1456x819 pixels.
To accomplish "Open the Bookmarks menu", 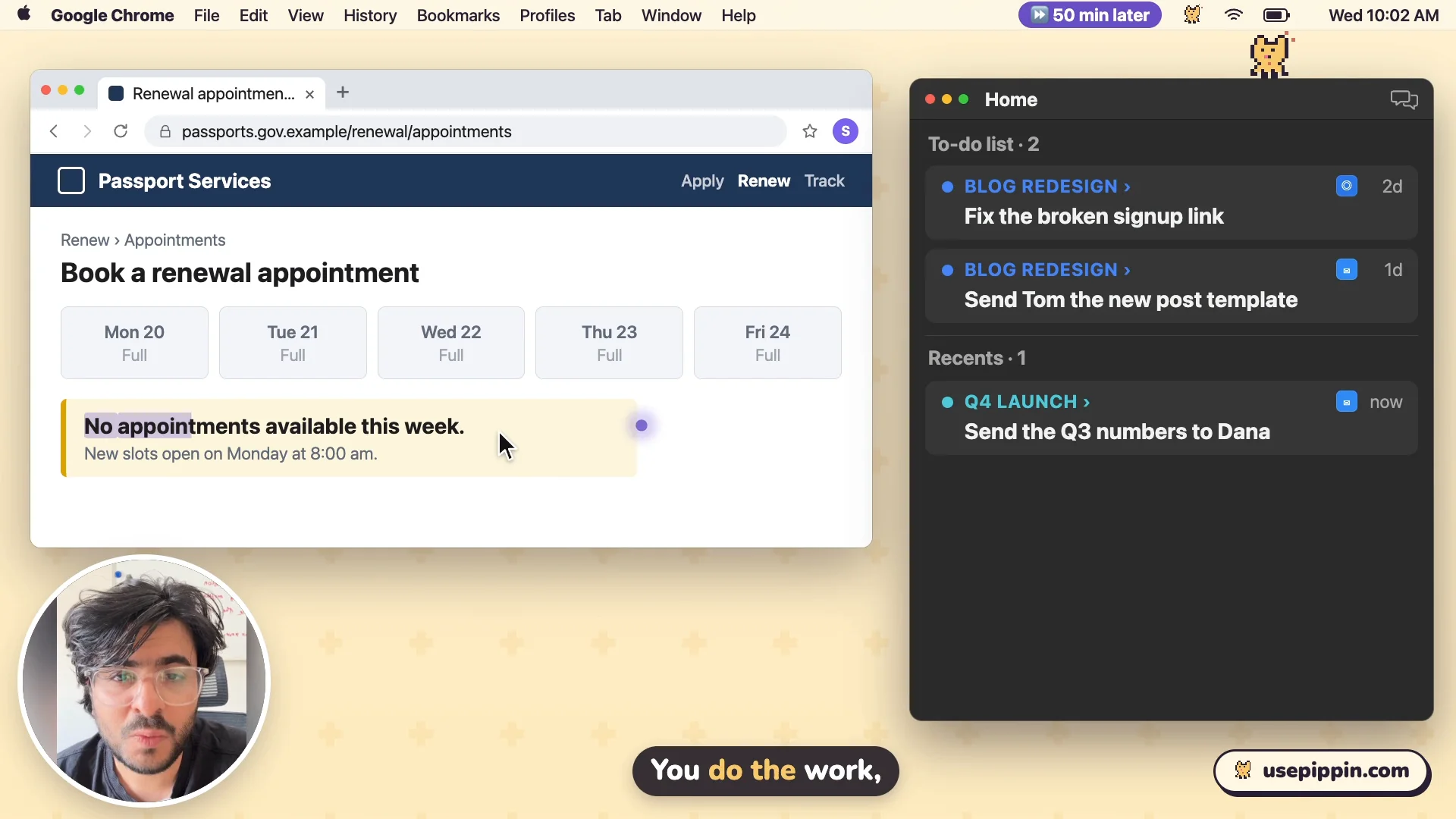I will (x=458, y=15).
